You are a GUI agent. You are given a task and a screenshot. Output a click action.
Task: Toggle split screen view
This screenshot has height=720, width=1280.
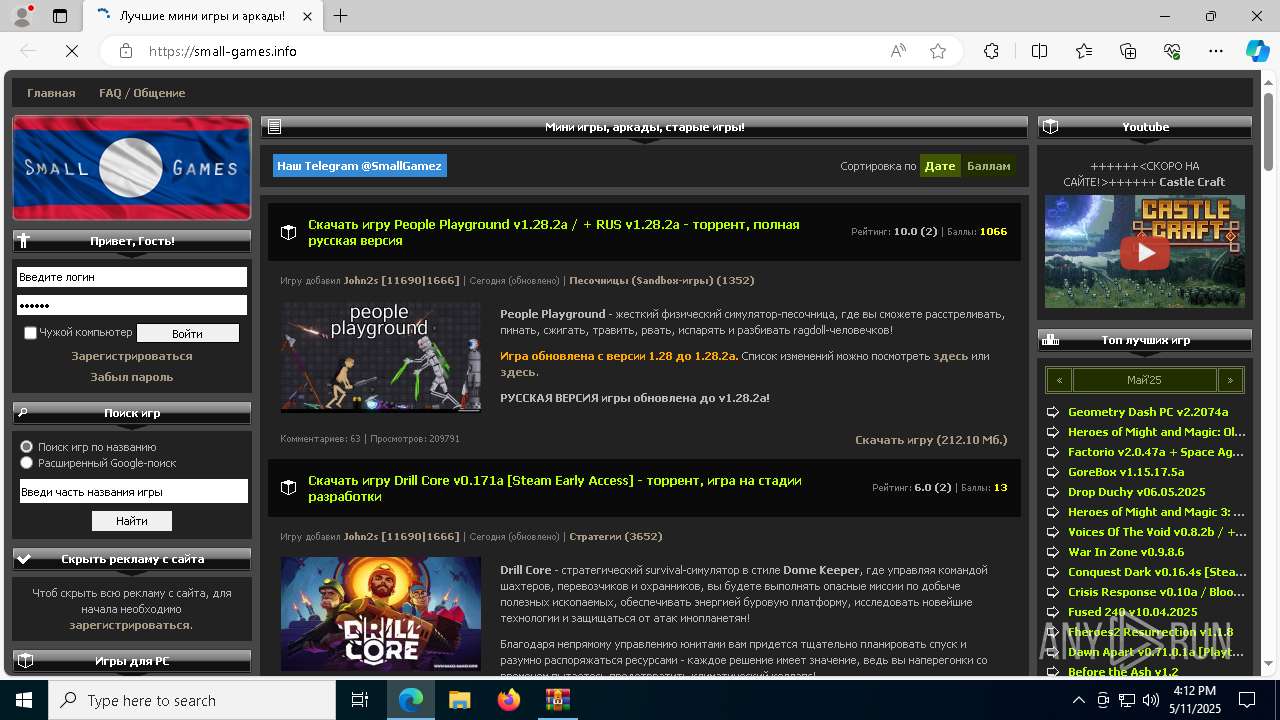click(x=1039, y=51)
